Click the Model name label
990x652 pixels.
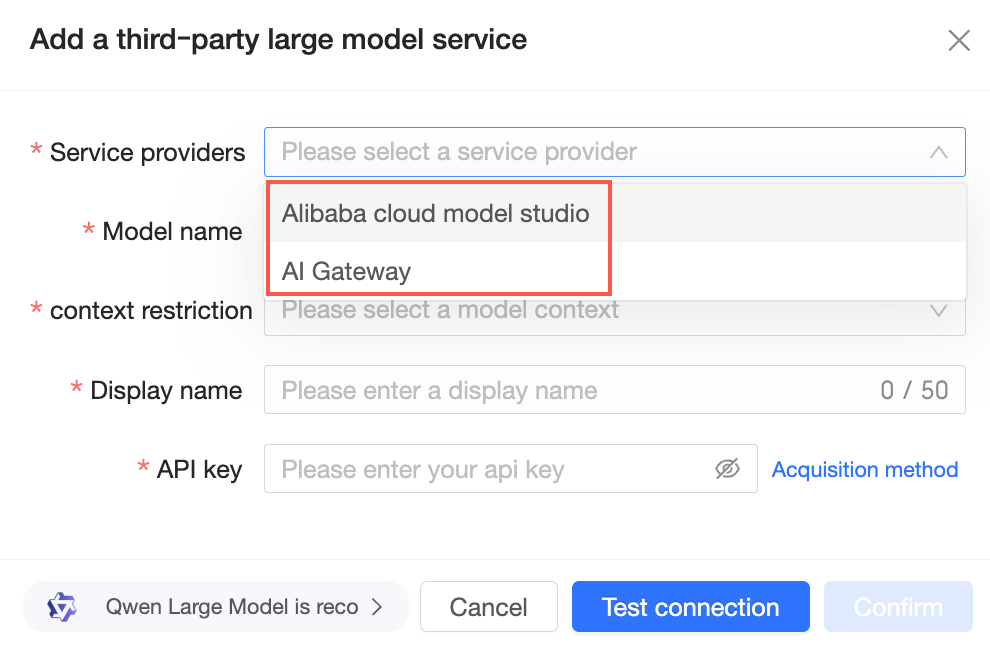(x=172, y=232)
